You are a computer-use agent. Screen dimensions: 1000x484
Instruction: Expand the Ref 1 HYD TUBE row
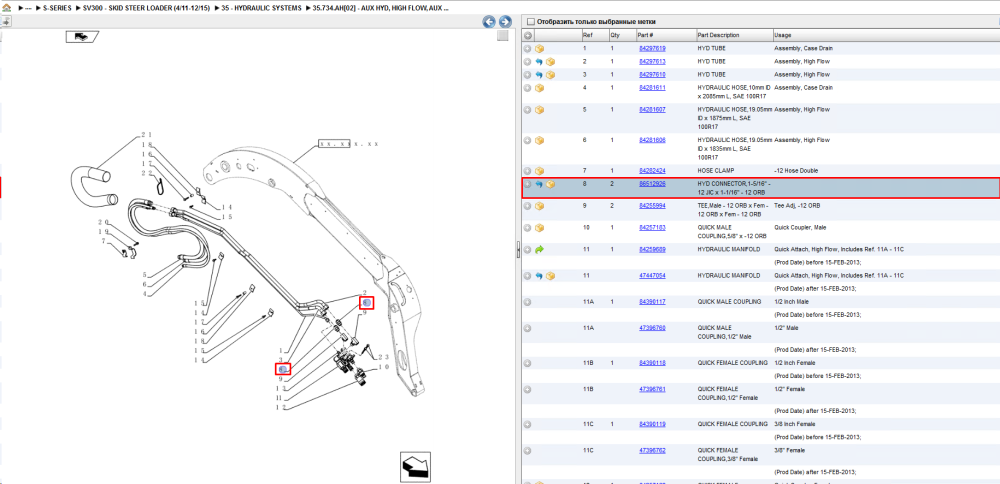pos(527,48)
